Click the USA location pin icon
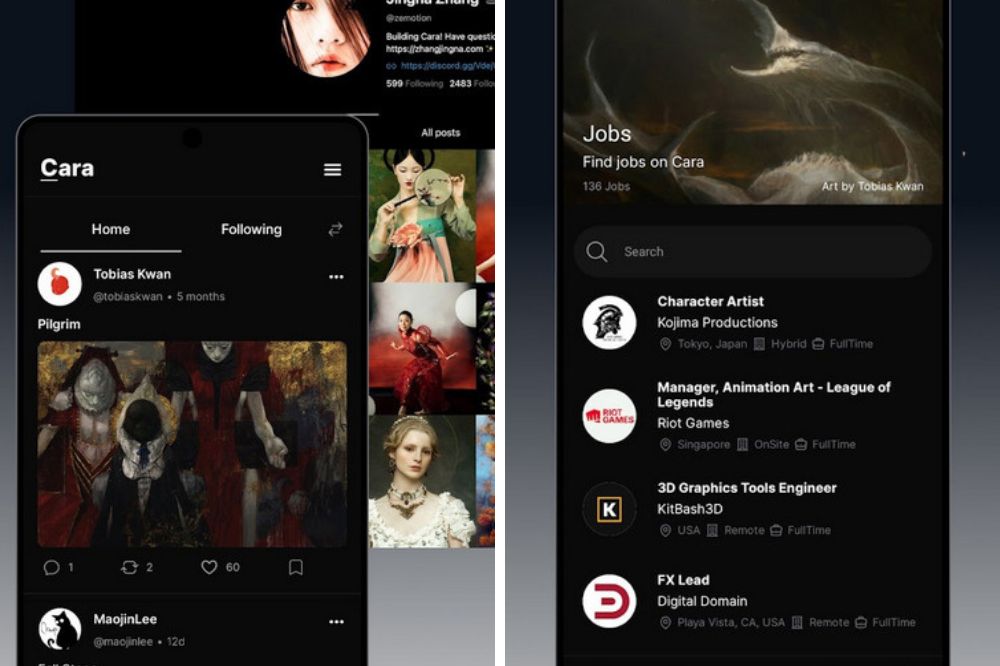 665,531
